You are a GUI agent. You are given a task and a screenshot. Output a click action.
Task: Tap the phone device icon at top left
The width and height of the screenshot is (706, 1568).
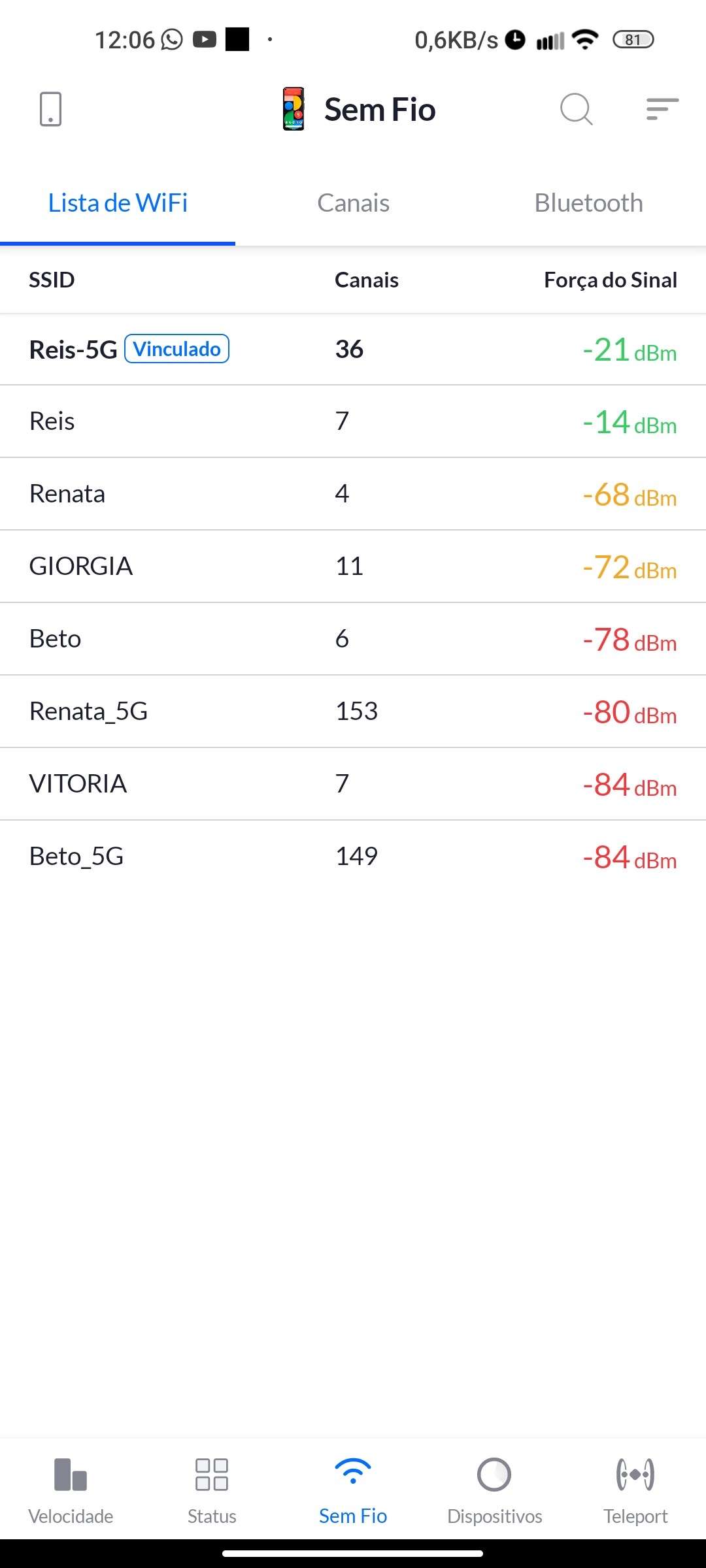click(50, 109)
